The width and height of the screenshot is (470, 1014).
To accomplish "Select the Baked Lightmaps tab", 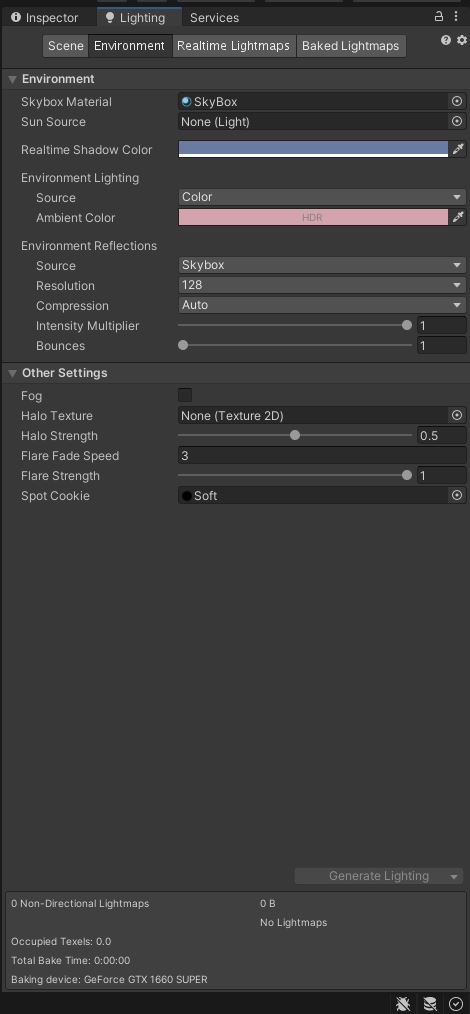I will 351,46.
